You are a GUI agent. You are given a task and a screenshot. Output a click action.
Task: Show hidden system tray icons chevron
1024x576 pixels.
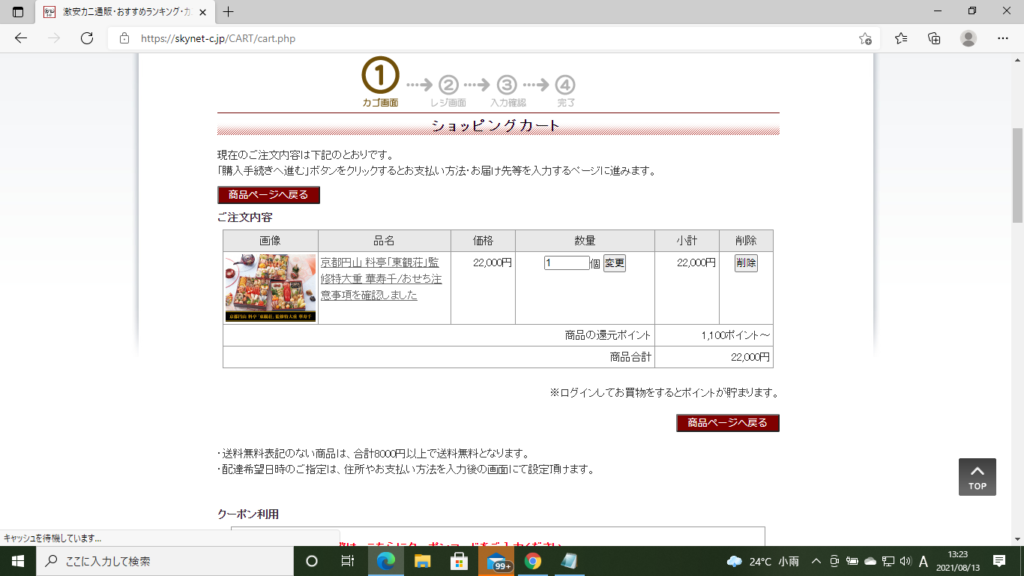click(816, 561)
